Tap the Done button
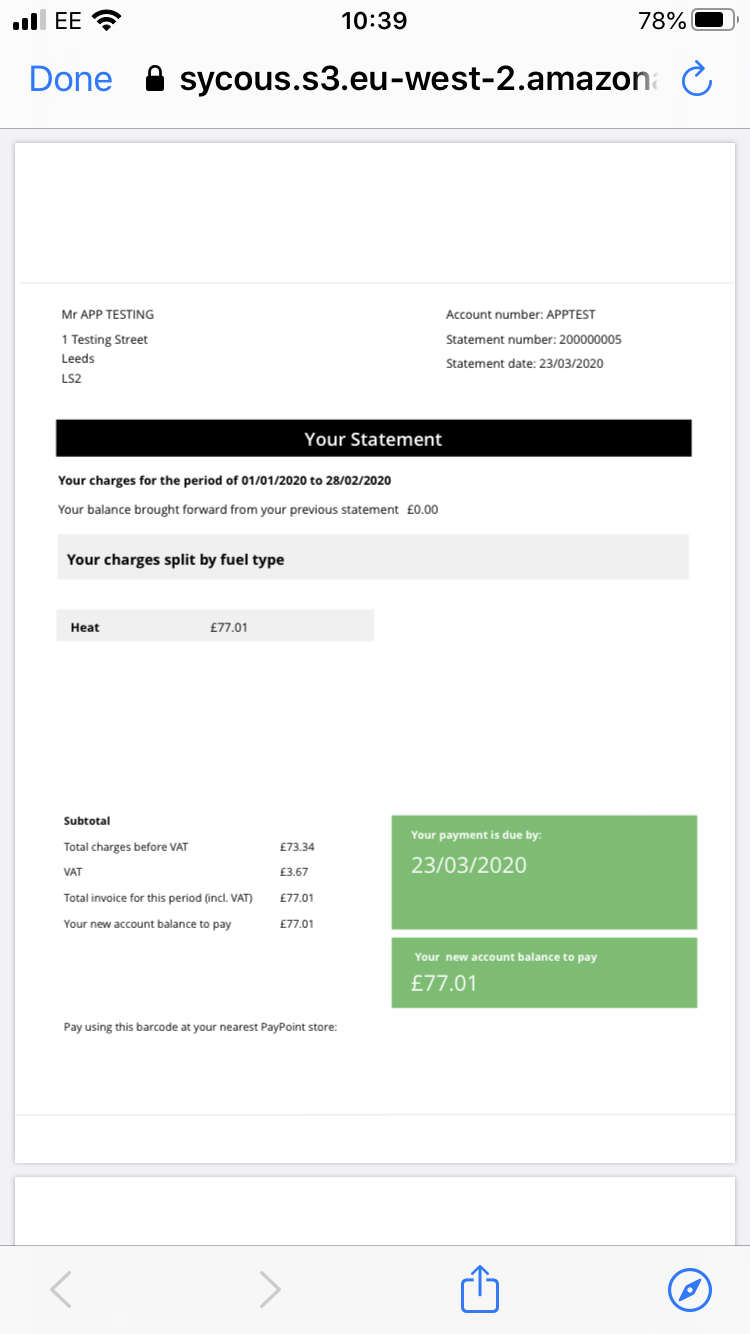Screen dimensions: 750x1334 tap(71, 79)
